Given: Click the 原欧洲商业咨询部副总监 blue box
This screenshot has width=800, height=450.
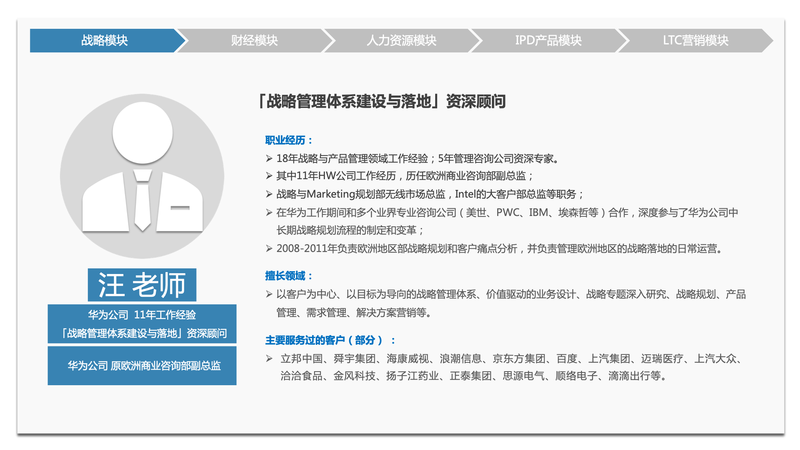Looking at the screenshot, I should [142, 366].
